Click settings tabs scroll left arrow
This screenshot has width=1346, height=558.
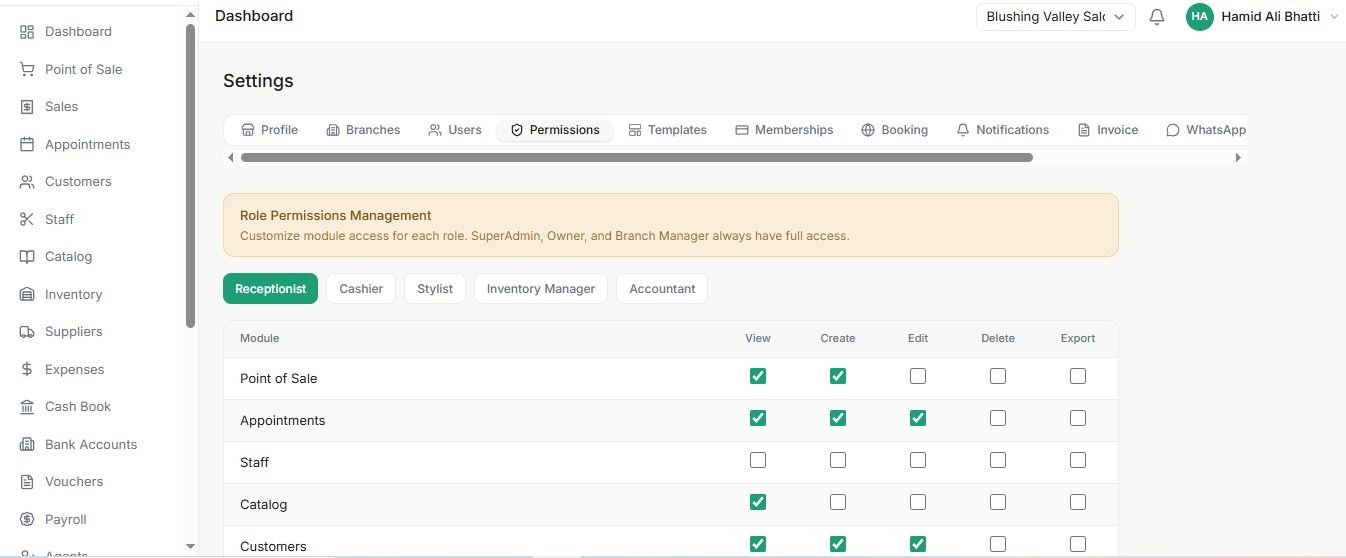point(231,157)
